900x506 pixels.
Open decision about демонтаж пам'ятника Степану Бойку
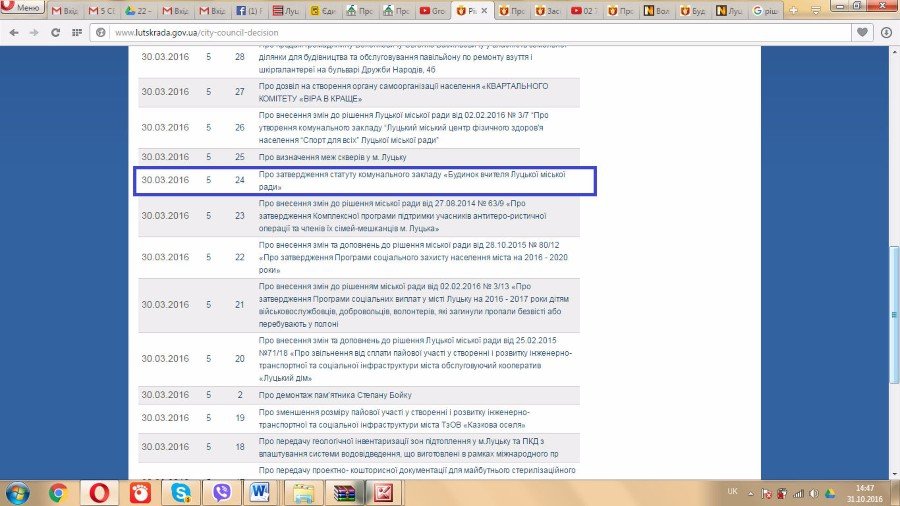[x=334, y=395]
